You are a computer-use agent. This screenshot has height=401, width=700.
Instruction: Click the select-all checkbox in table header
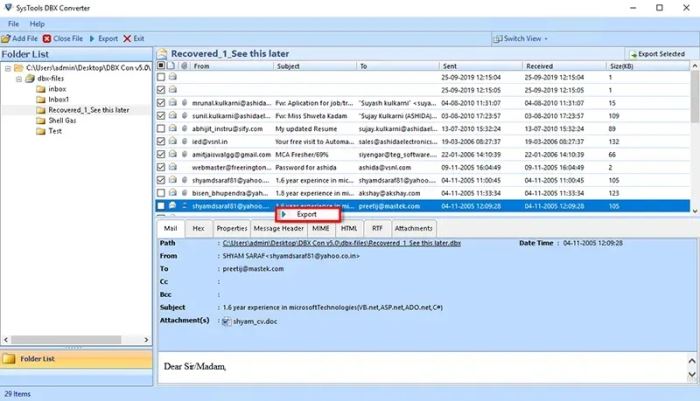(x=161, y=66)
